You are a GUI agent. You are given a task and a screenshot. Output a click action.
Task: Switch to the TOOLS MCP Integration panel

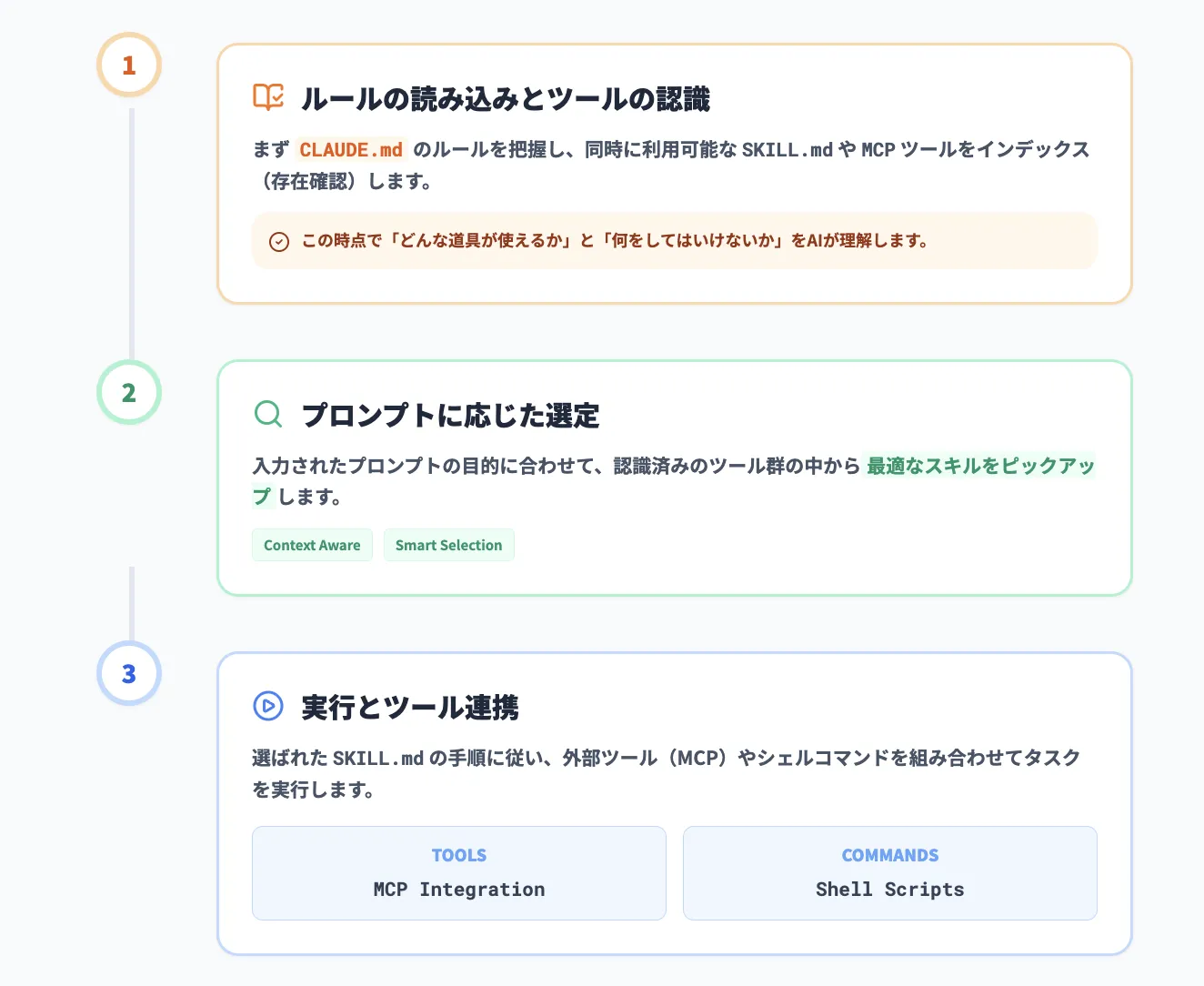(x=458, y=873)
